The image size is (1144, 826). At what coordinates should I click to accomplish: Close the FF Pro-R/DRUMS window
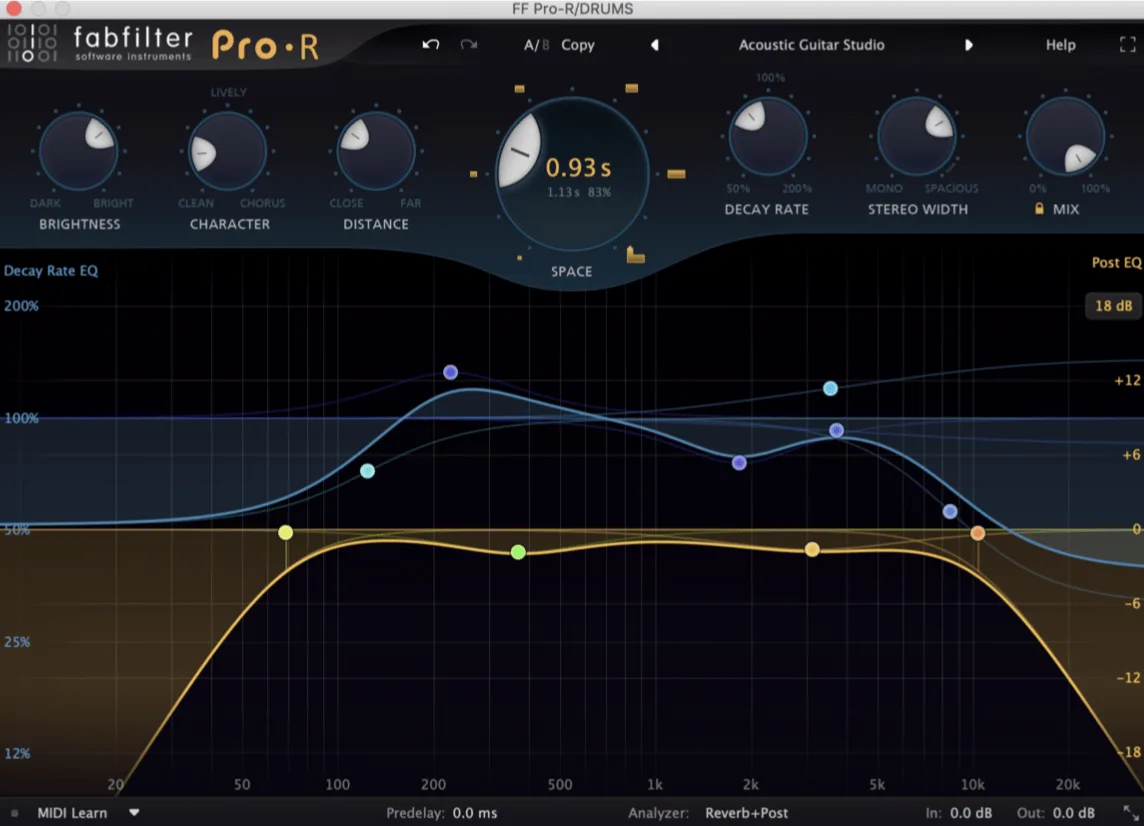[13, 9]
